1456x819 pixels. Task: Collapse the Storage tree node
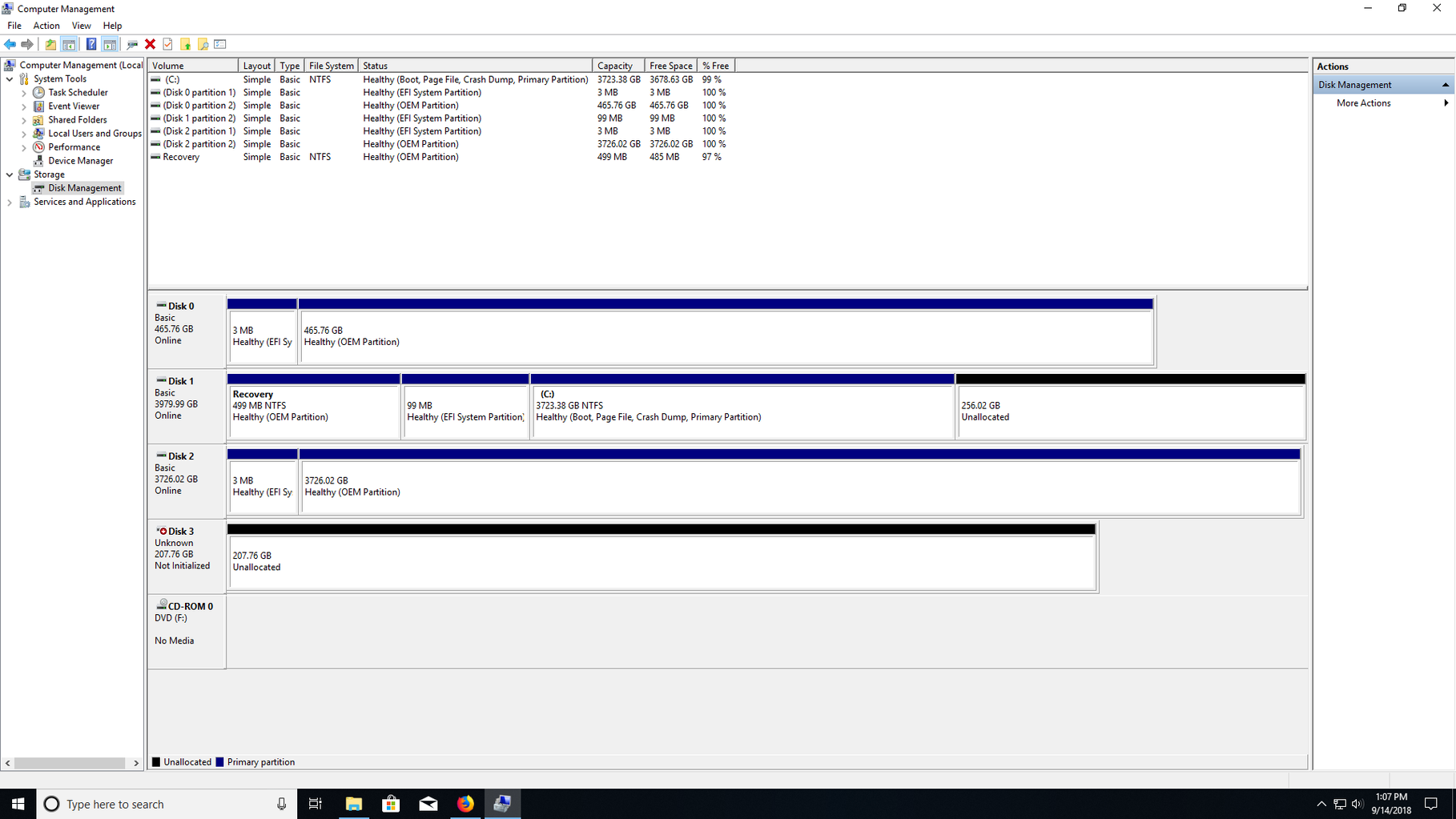point(10,175)
